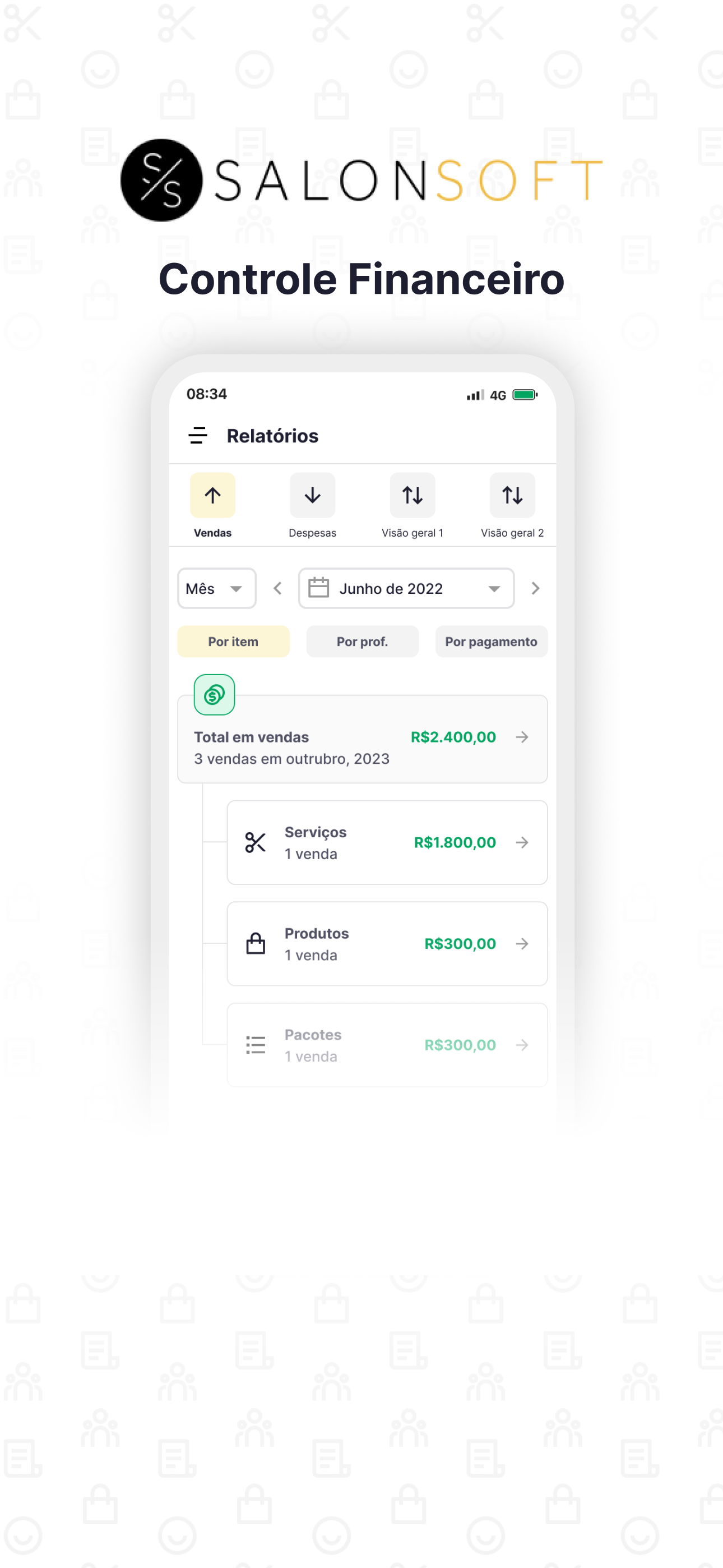Open Total em vendas details arrow

(x=522, y=737)
